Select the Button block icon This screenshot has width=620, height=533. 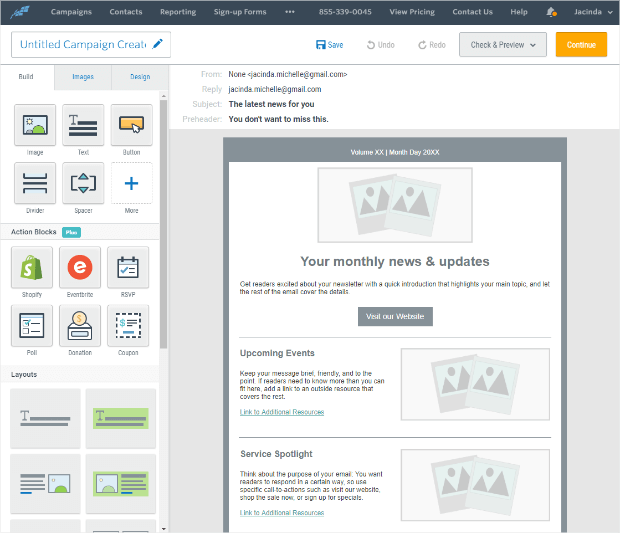131,125
